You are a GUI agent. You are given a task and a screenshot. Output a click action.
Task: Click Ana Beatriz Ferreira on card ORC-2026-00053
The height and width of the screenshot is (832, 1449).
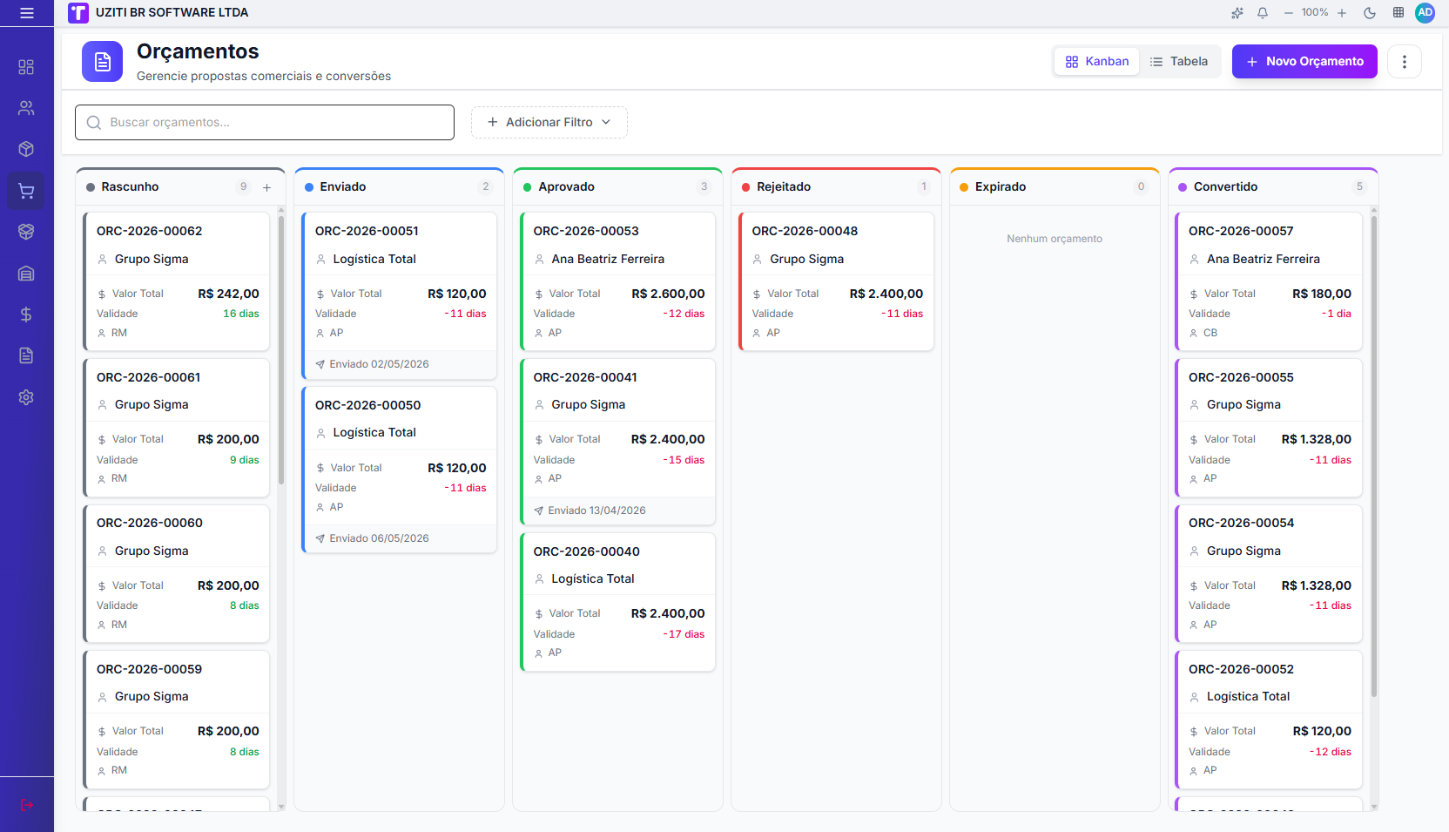click(608, 259)
